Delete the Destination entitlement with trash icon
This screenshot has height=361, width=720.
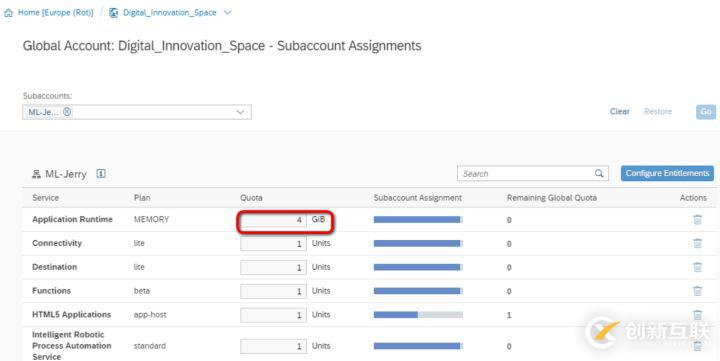(x=697, y=267)
